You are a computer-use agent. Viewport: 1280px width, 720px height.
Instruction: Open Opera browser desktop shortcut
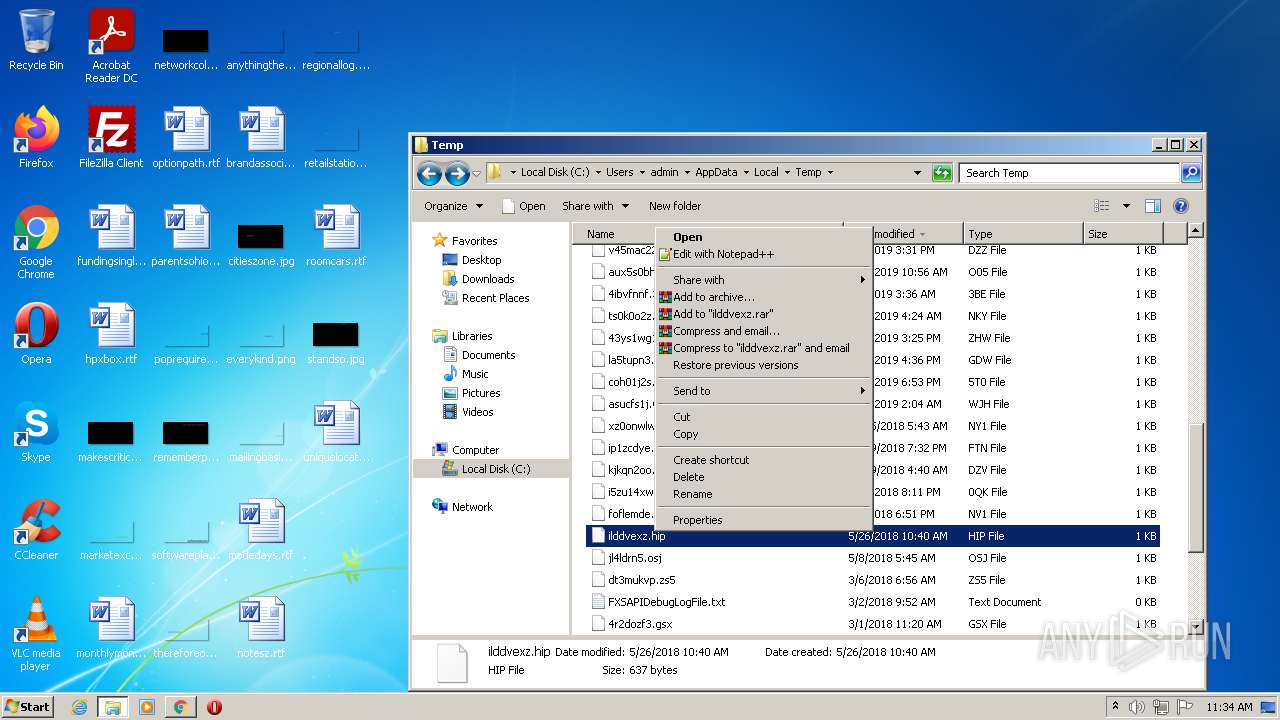coord(36,334)
